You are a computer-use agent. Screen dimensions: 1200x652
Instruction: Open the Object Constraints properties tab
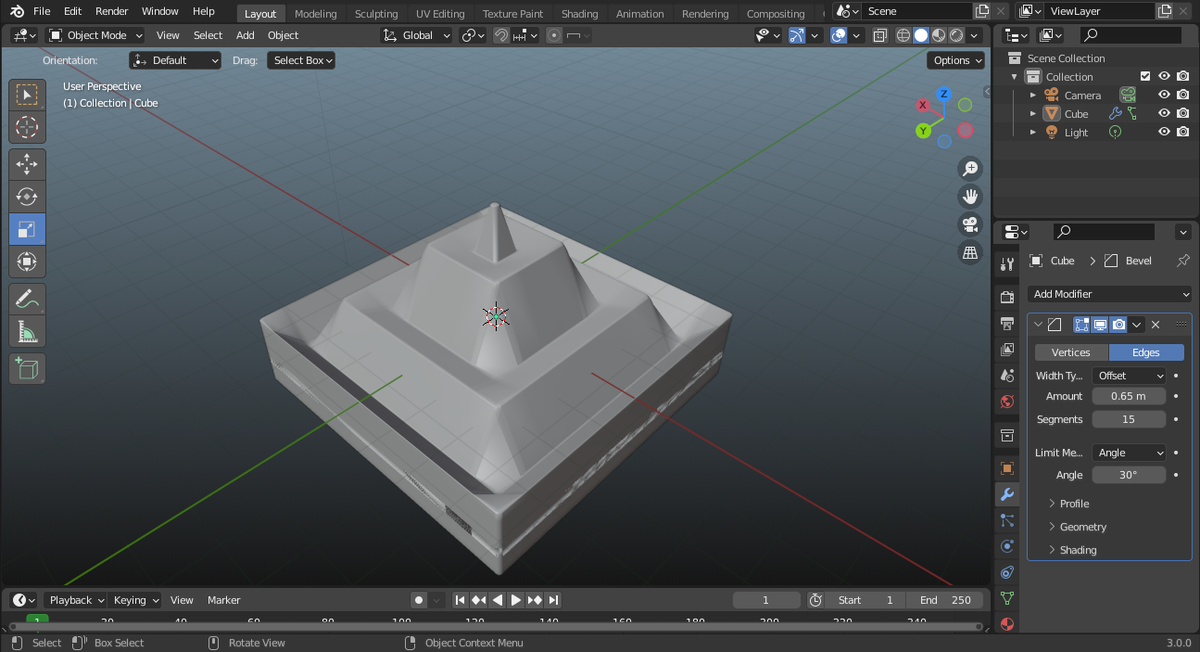(1007, 572)
